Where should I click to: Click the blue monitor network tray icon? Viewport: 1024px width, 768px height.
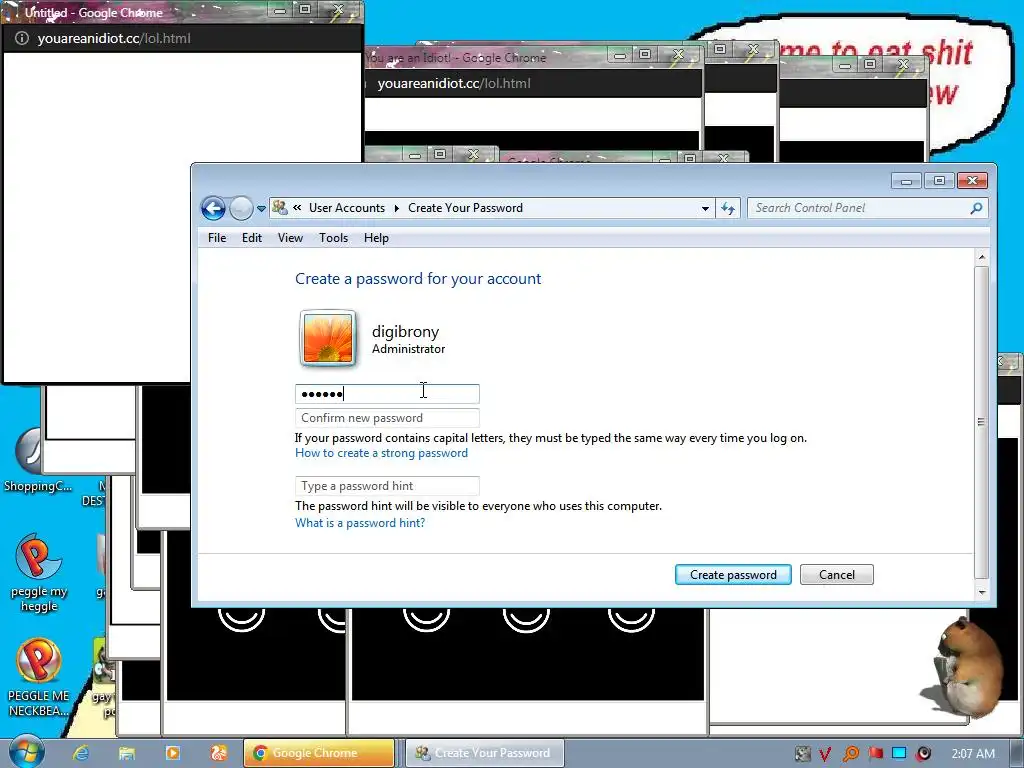(899, 754)
